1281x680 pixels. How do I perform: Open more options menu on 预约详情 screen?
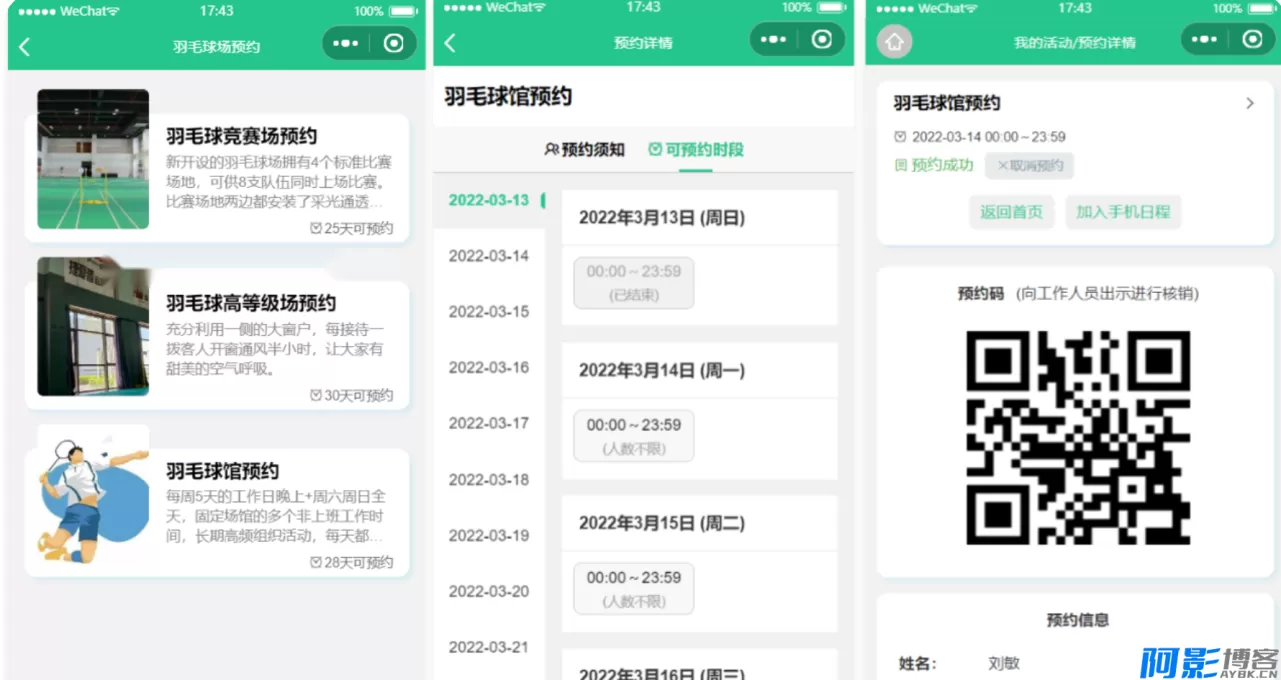(x=773, y=40)
